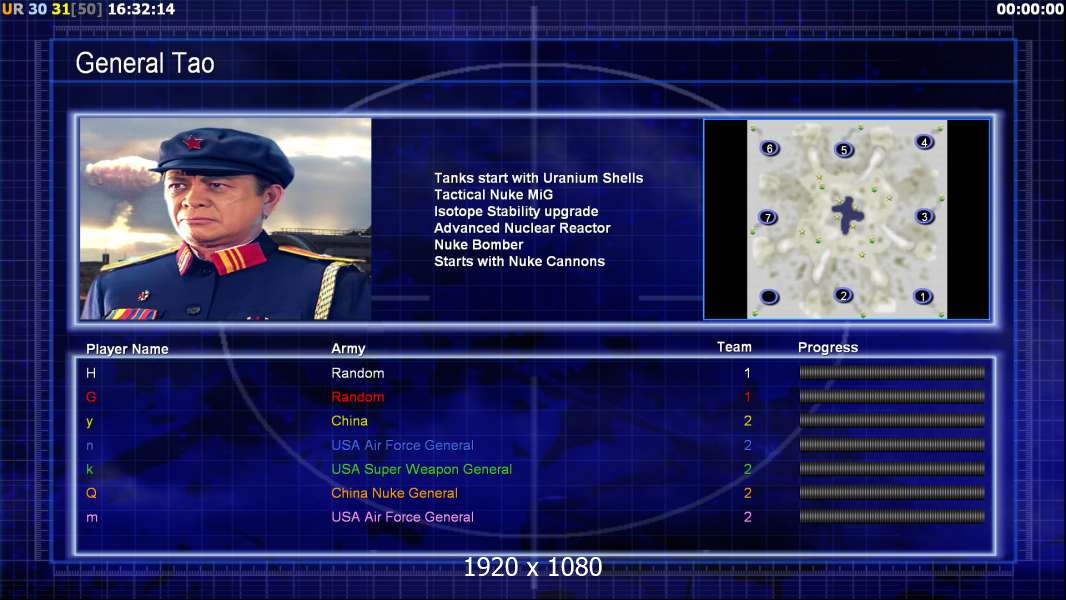1066x600 pixels.
Task: Click progress bar for player n
Action: point(892,445)
